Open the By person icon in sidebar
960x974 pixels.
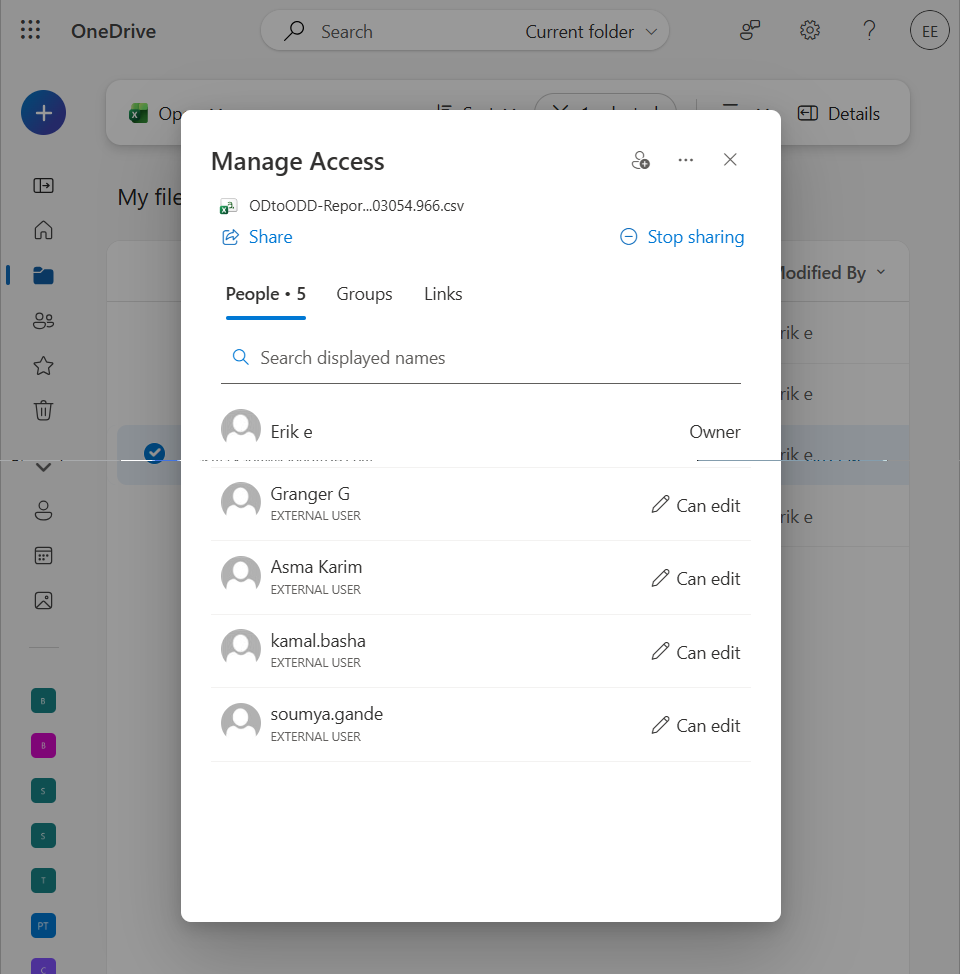[43, 510]
